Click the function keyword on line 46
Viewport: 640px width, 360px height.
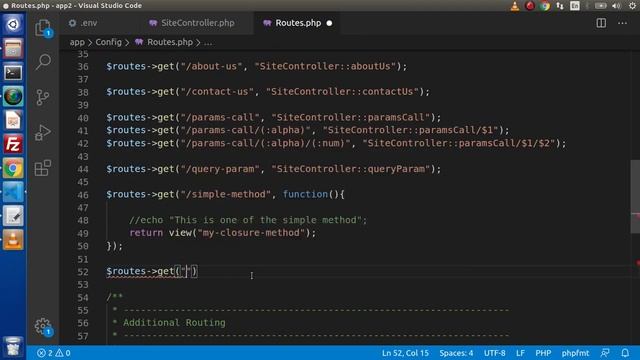click(305, 194)
